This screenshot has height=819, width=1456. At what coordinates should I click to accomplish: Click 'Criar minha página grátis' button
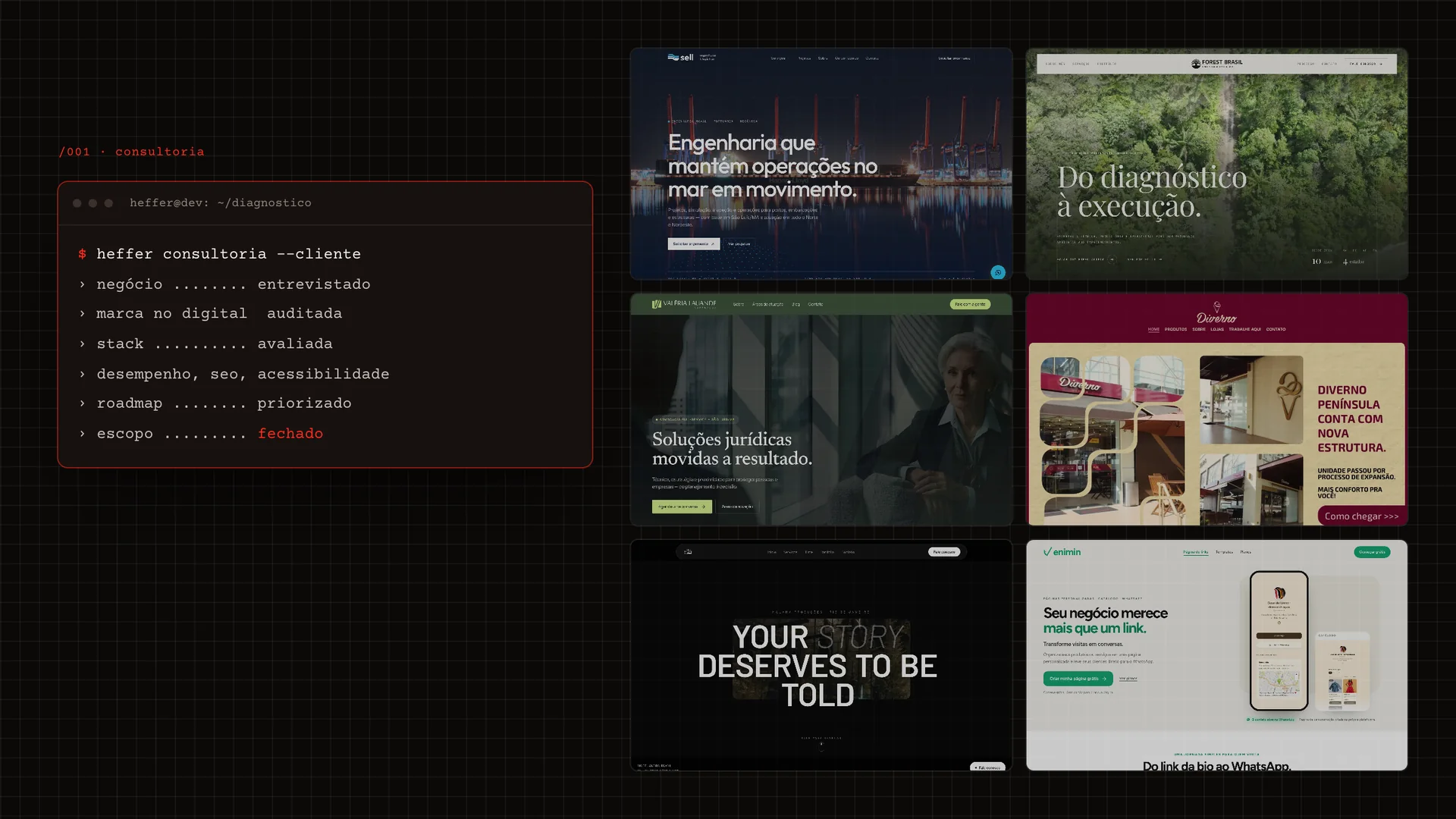(x=1078, y=679)
